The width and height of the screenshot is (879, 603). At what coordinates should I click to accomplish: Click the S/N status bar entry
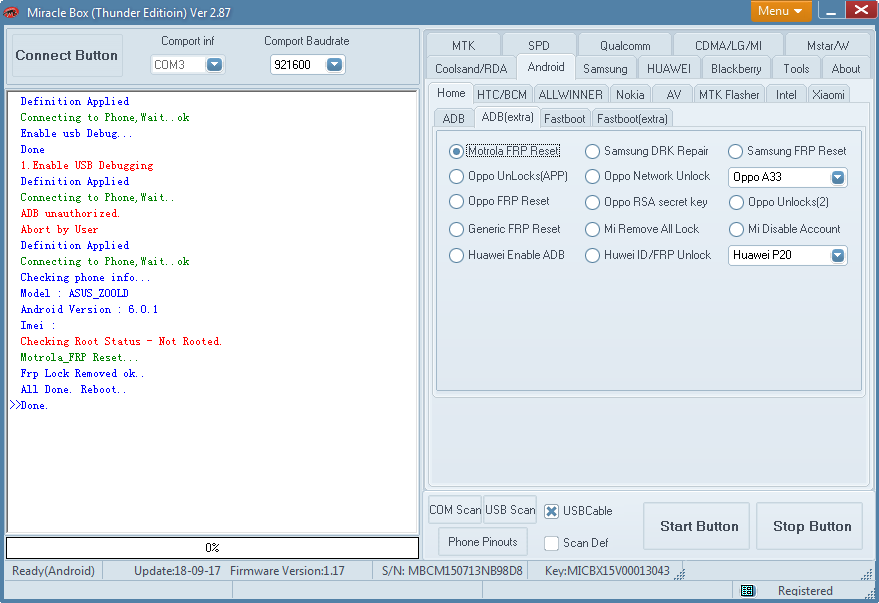point(452,571)
